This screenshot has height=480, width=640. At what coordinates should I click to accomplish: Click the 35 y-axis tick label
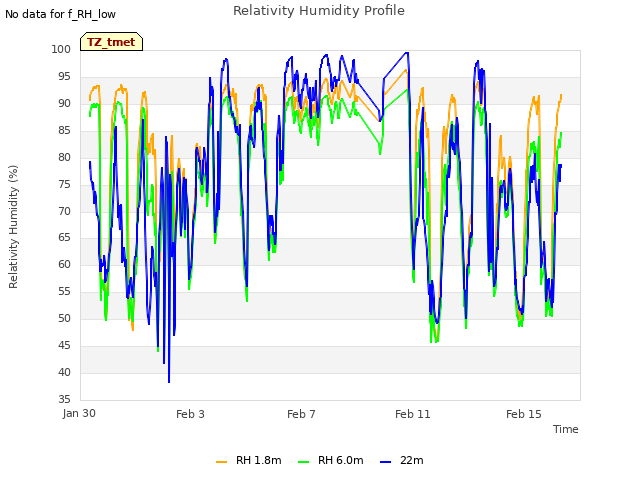pos(64,399)
